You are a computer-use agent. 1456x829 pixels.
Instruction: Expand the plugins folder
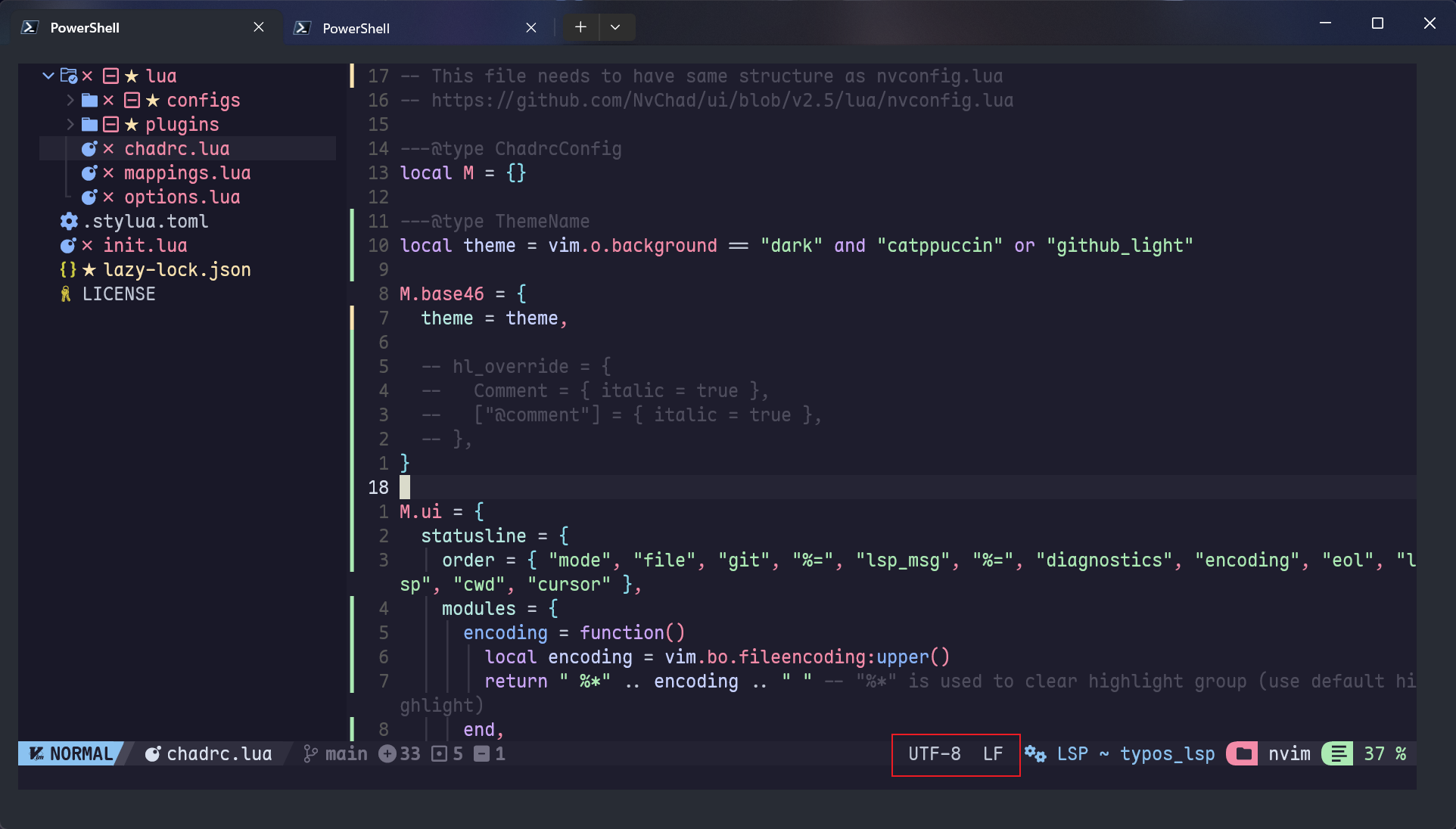(x=70, y=124)
